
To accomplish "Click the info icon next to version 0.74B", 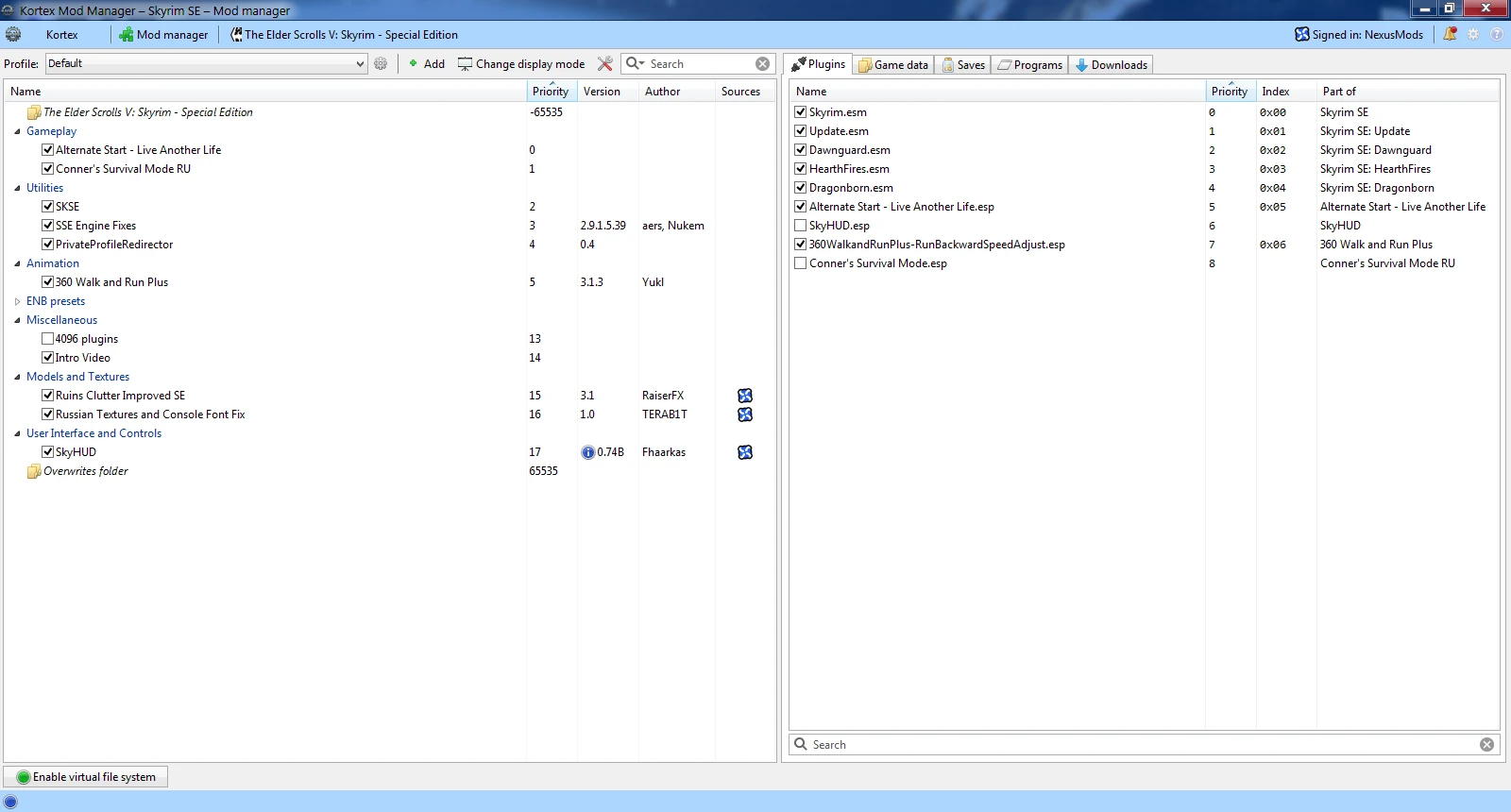I will point(587,452).
